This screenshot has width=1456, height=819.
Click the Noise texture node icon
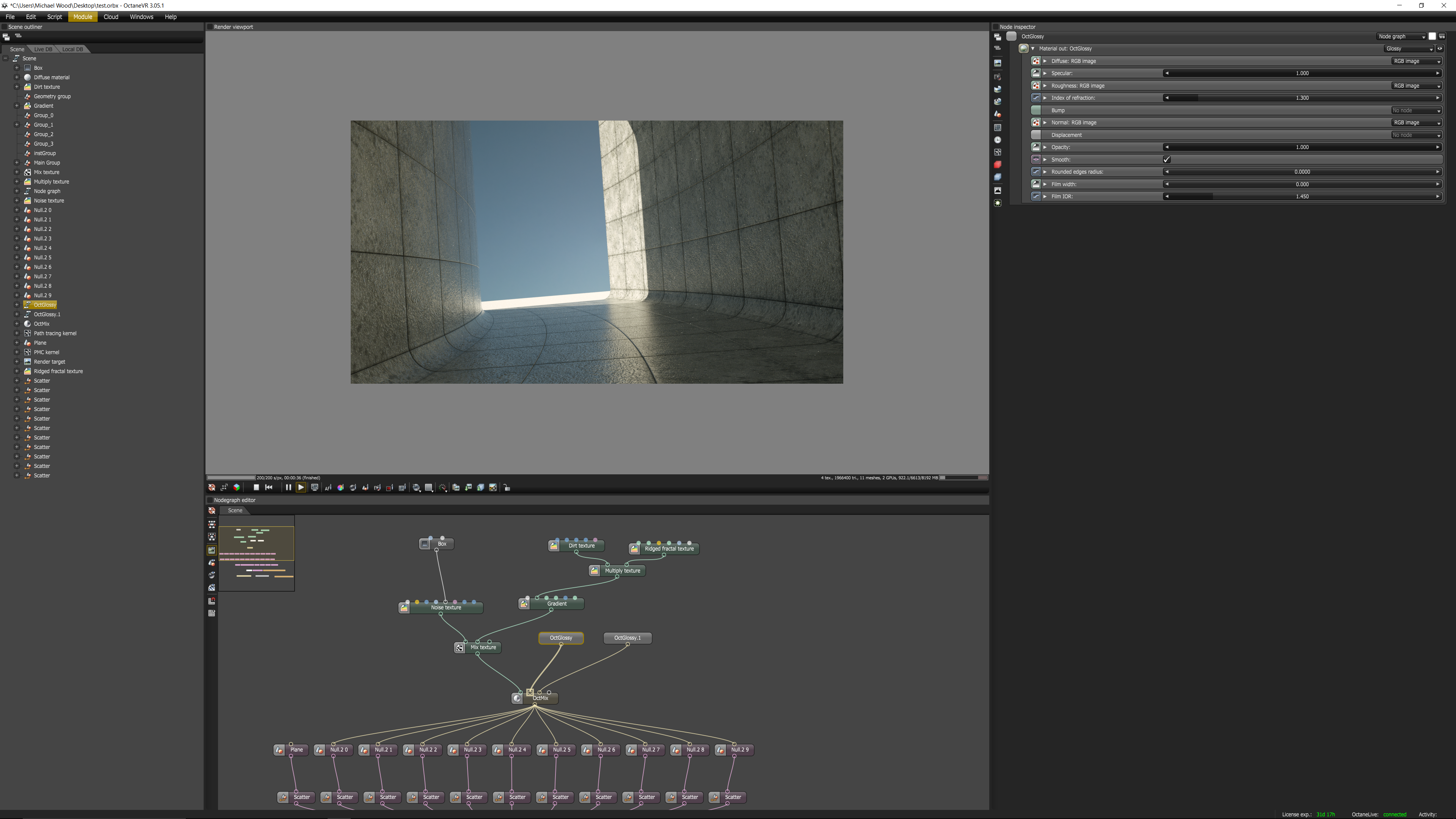404,607
